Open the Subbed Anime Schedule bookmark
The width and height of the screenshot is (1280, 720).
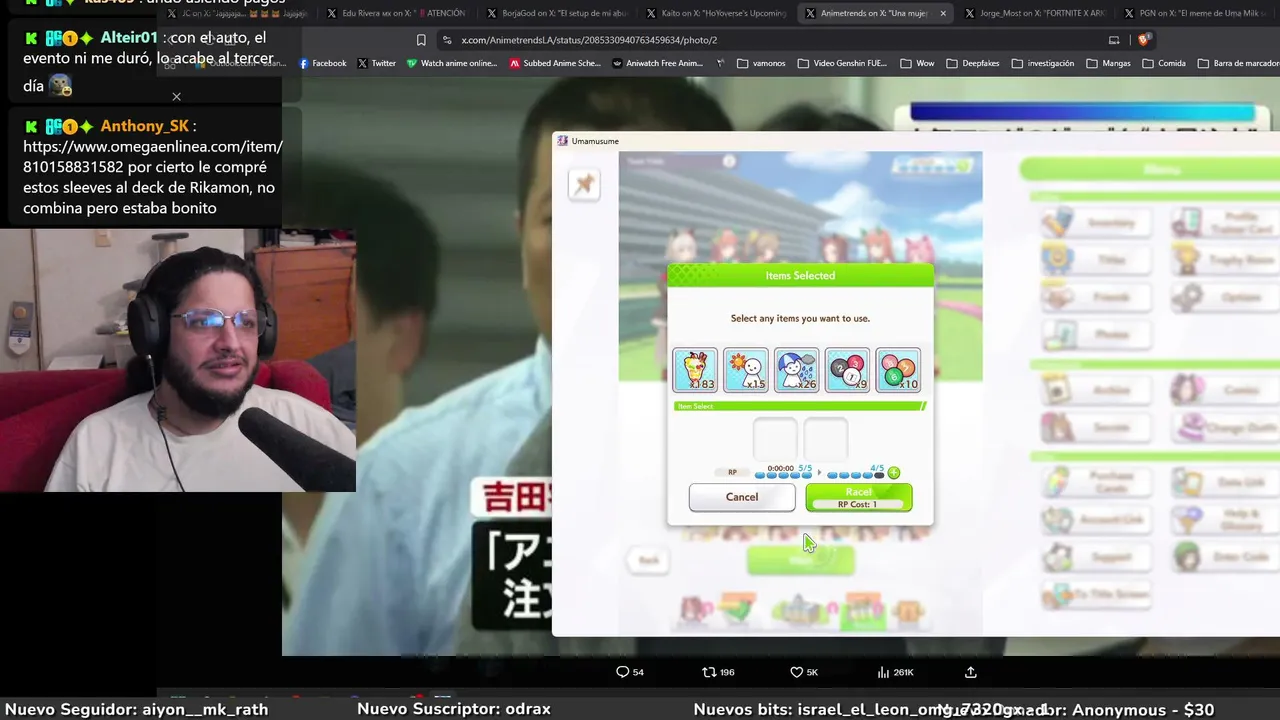[x=555, y=63]
